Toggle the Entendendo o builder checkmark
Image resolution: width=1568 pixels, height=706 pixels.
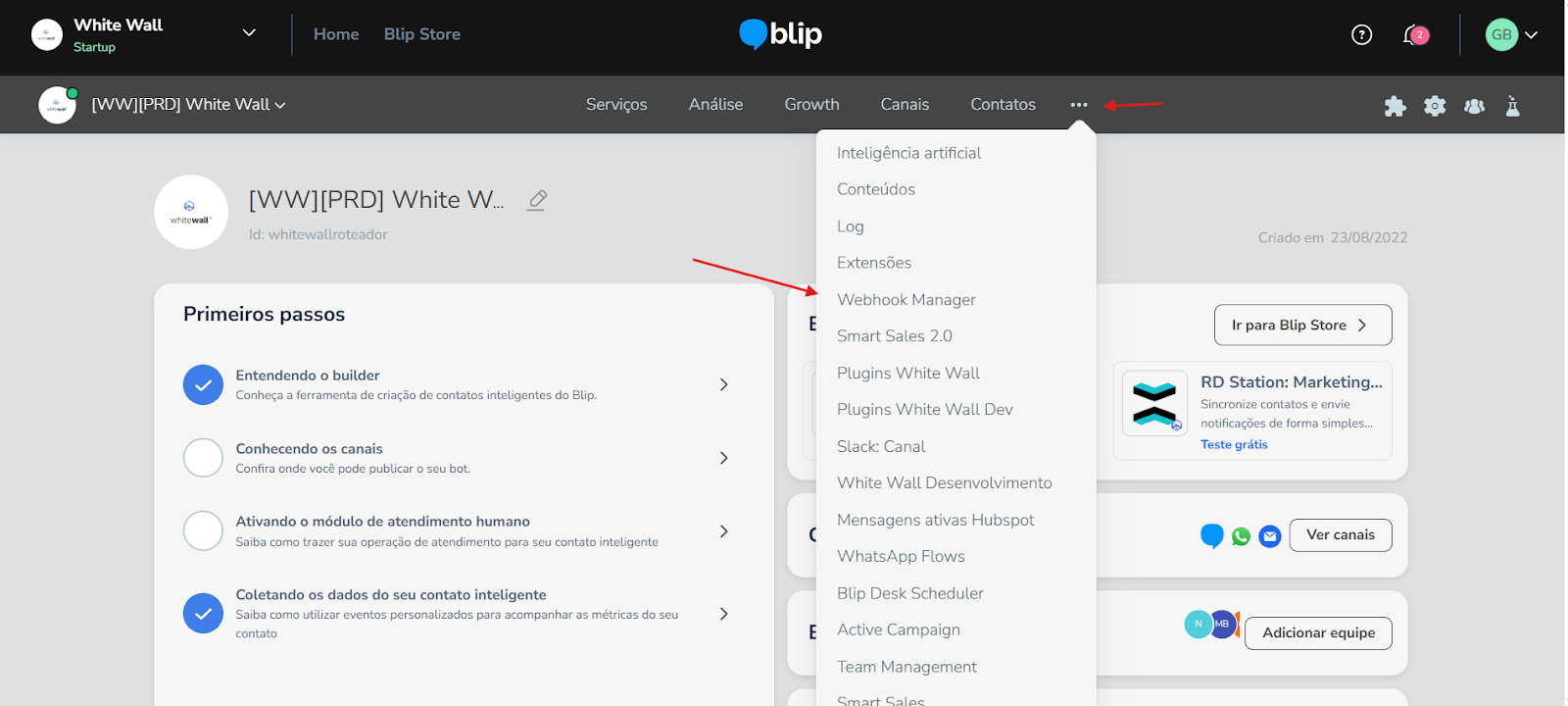(x=203, y=384)
